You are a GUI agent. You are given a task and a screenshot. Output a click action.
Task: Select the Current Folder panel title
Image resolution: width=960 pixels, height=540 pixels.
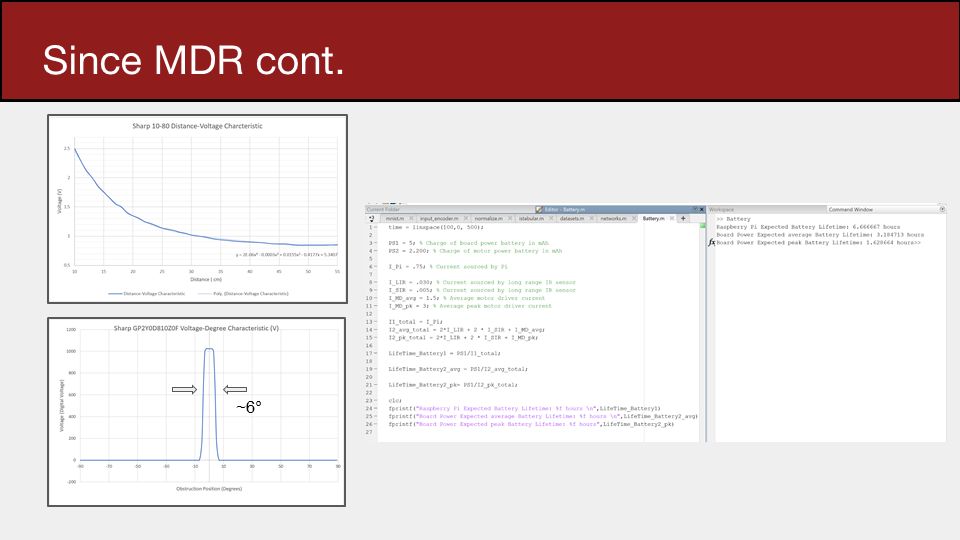coord(383,209)
